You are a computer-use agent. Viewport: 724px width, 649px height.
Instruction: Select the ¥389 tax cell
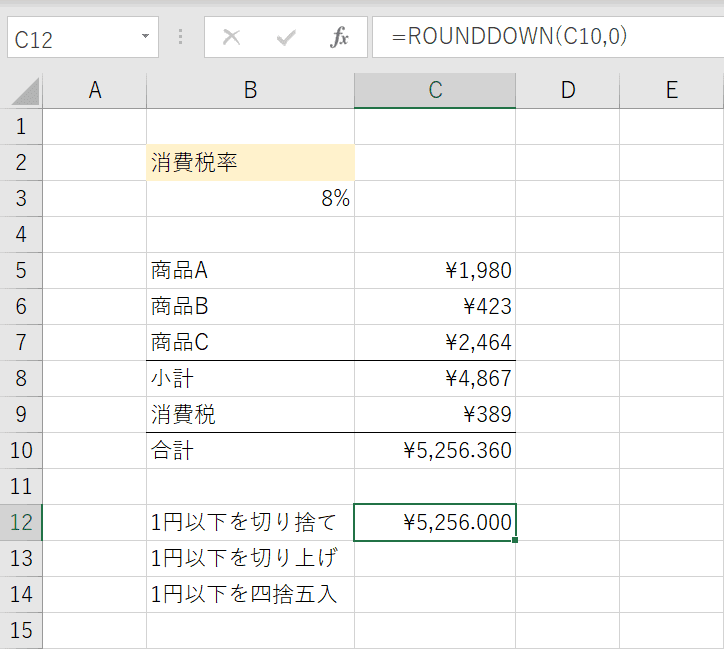(435, 415)
